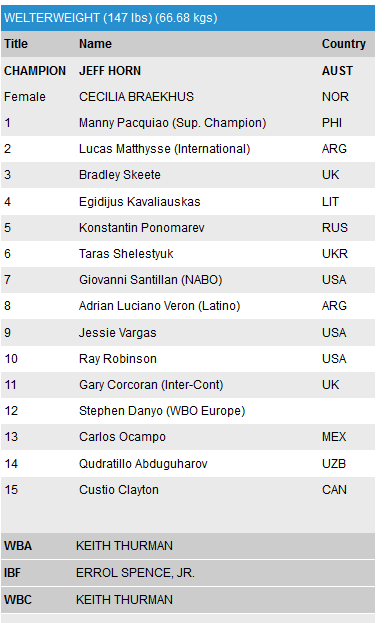
Task: Select Jessie Vargas in the rankings
Action: tap(118, 333)
